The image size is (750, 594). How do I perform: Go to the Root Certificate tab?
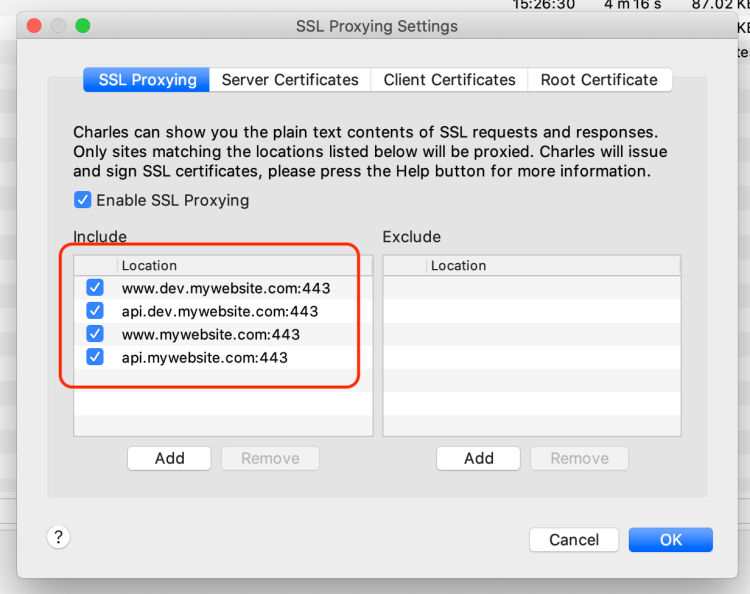pyautogui.click(x=599, y=80)
